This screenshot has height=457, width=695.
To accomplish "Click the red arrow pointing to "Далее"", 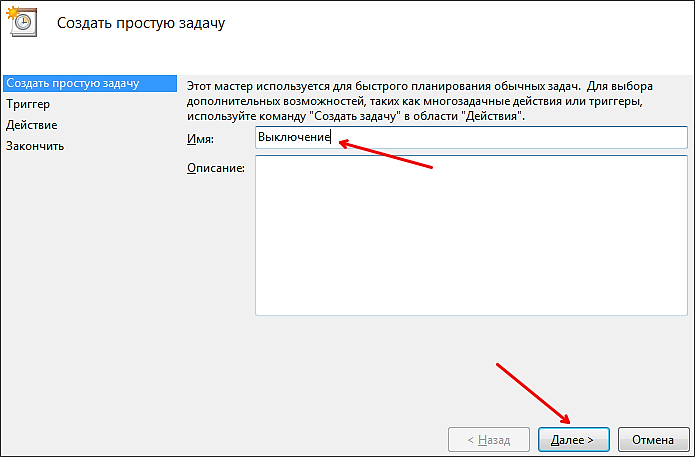I will click(535, 392).
